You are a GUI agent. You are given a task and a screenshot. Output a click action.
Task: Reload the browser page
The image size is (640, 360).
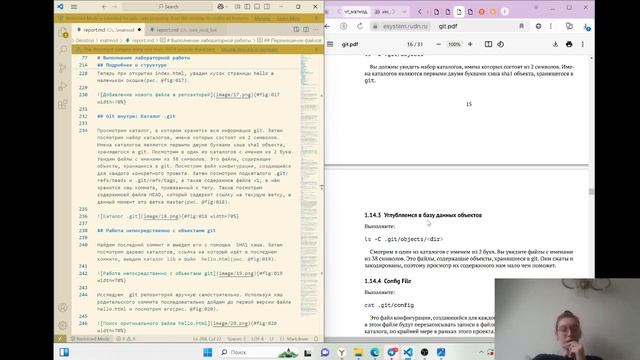(360, 26)
